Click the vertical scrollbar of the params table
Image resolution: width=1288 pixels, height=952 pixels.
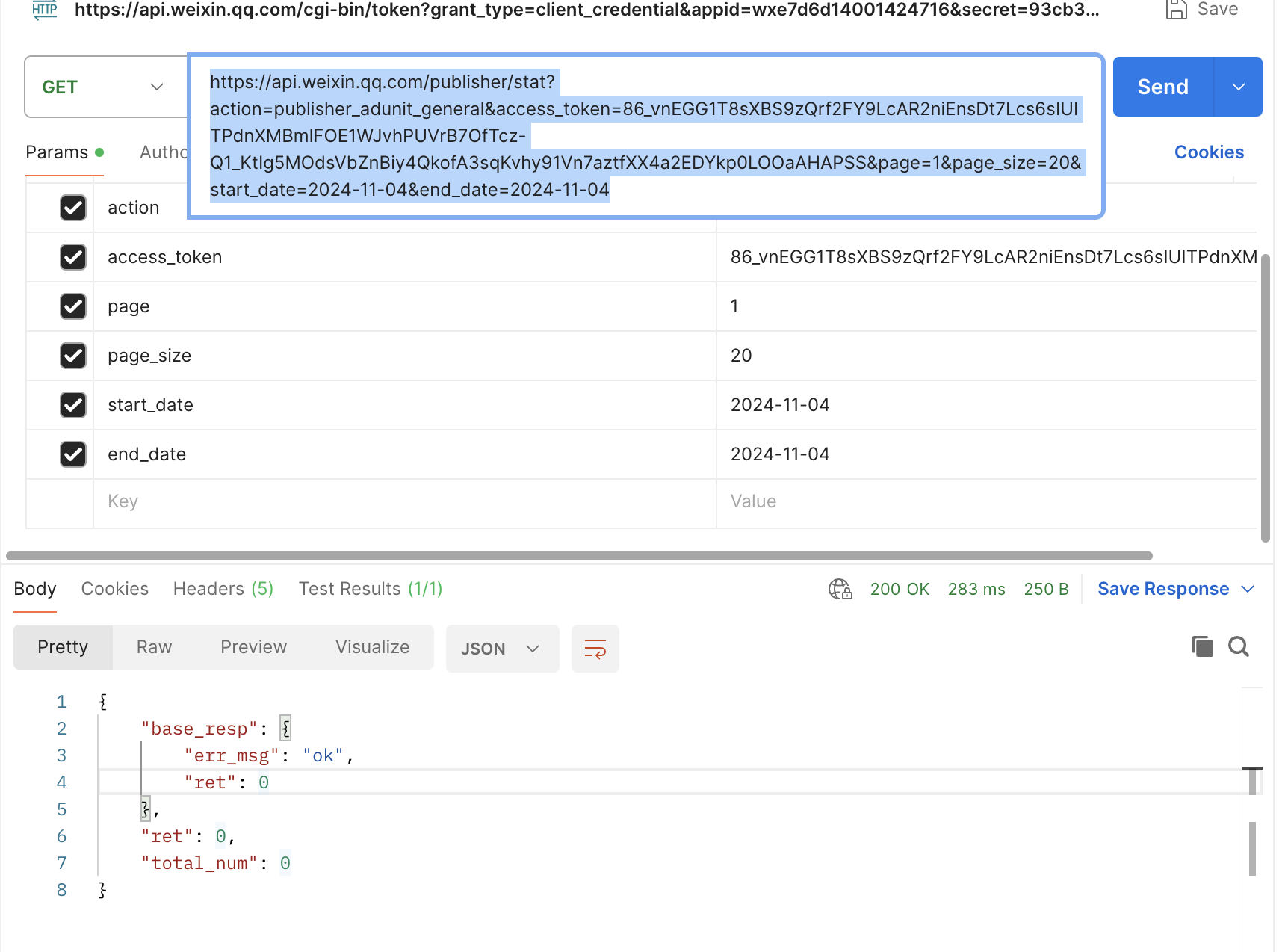[1266, 398]
